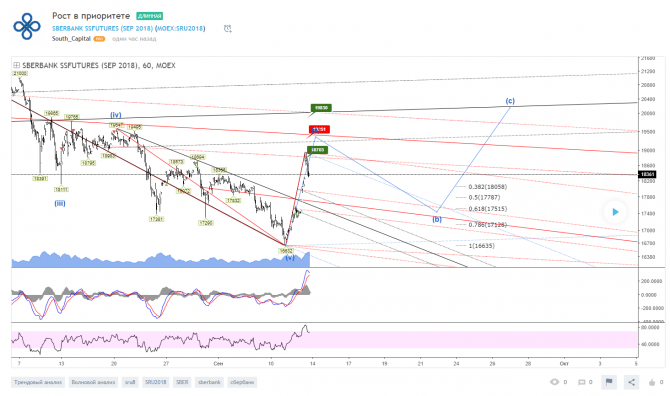Select the SBER tag

click(182, 382)
